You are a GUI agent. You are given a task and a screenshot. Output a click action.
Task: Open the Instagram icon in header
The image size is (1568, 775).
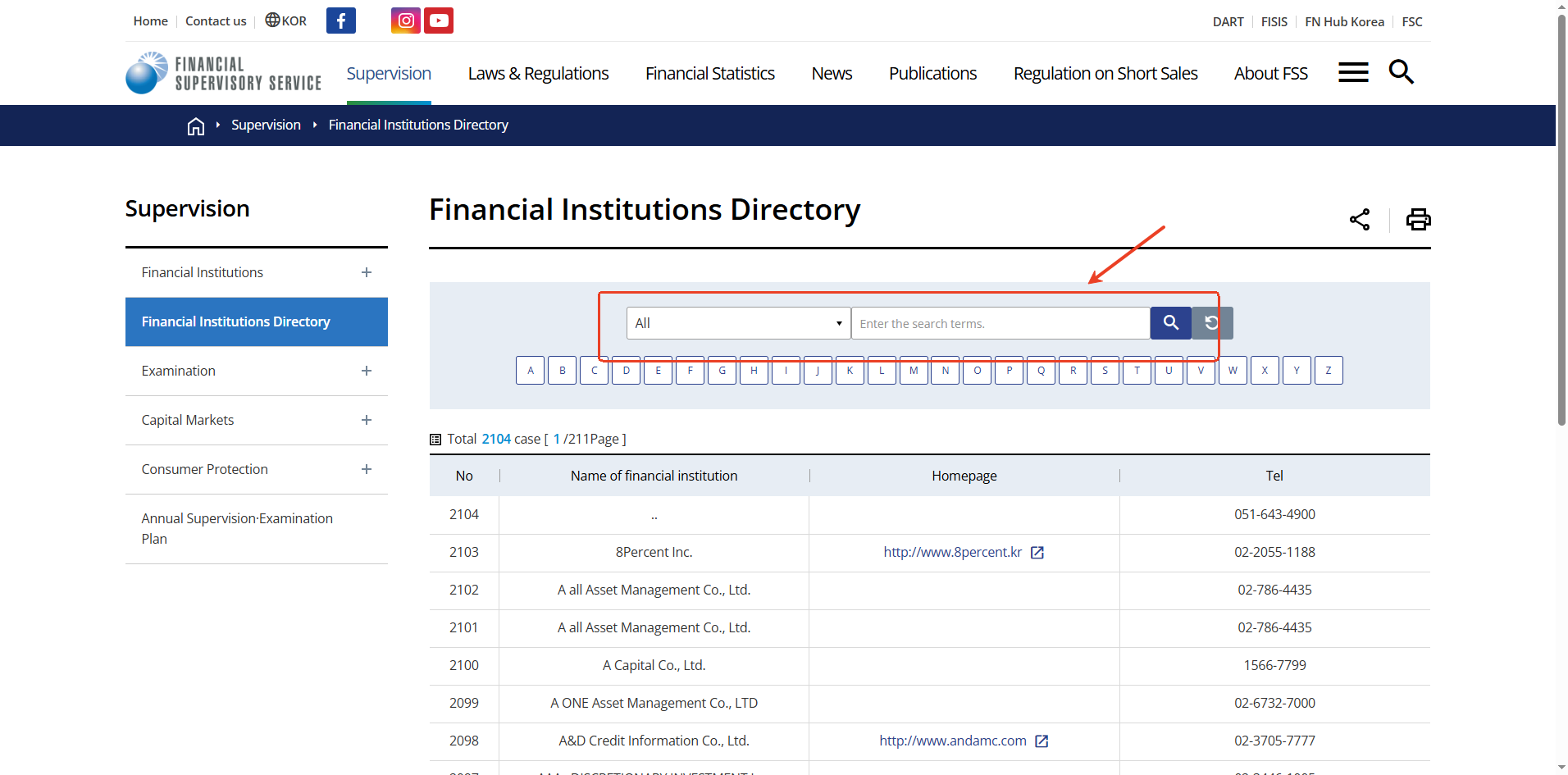click(x=406, y=21)
